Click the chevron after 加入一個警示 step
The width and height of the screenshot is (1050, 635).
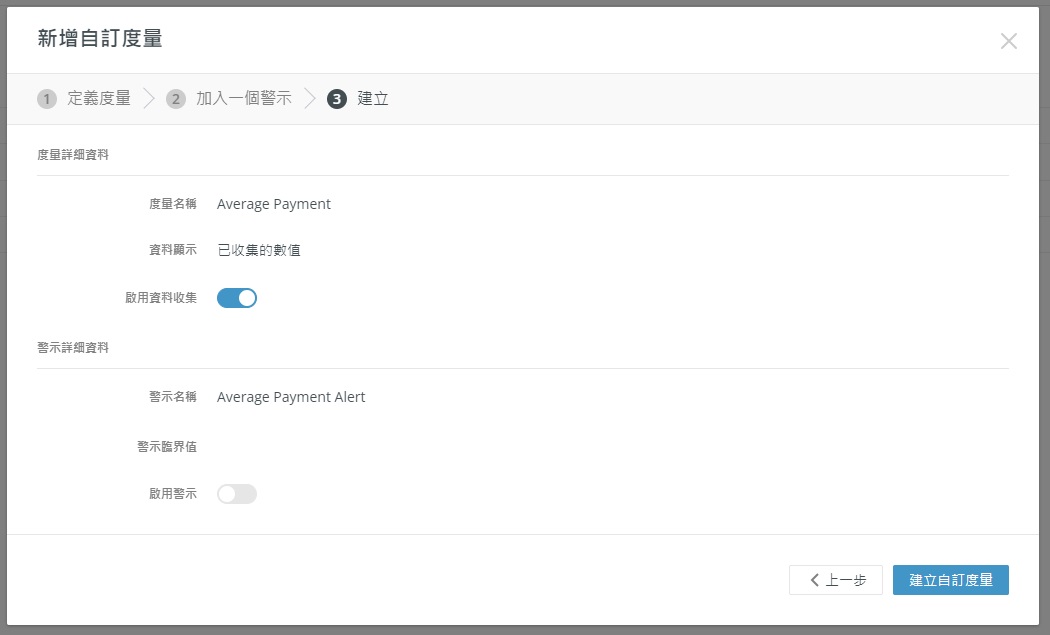click(310, 99)
